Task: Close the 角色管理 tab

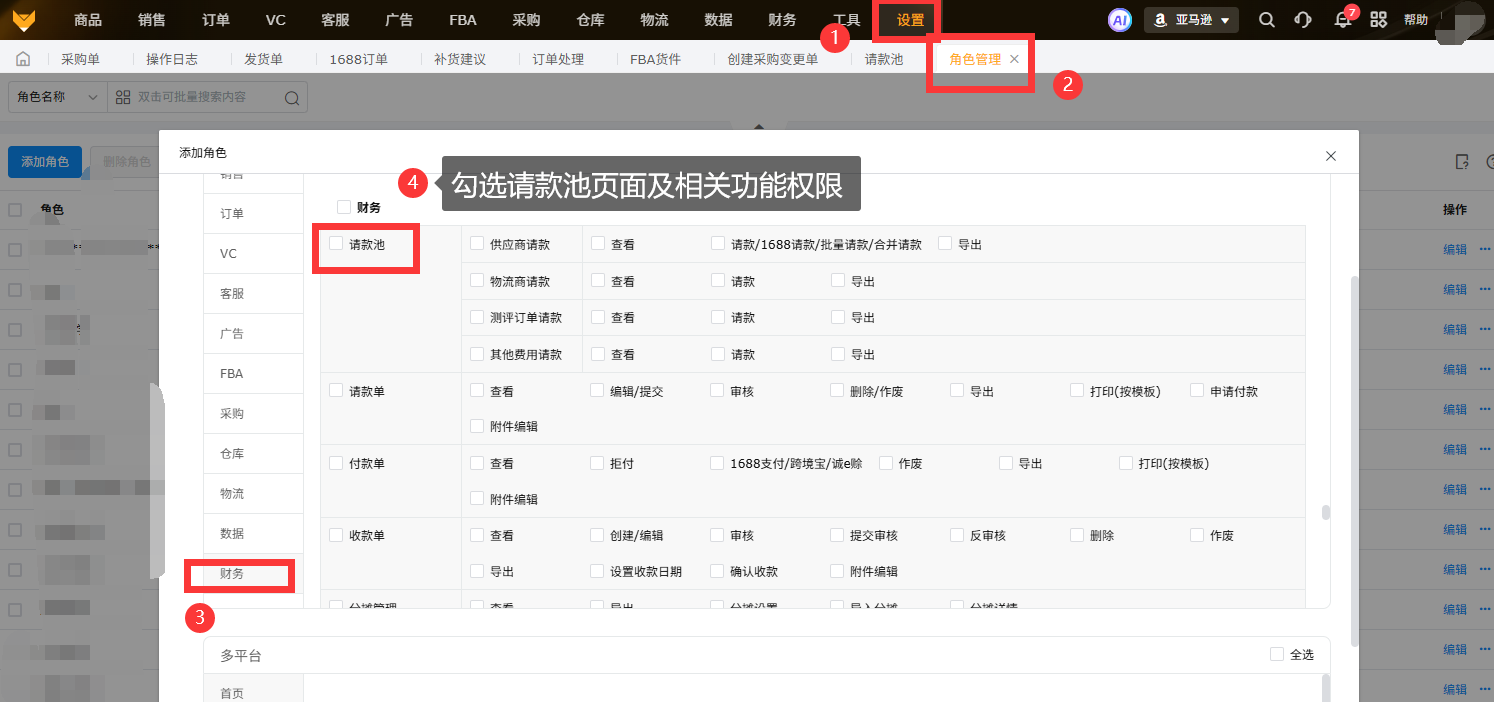Action: (x=1014, y=59)
